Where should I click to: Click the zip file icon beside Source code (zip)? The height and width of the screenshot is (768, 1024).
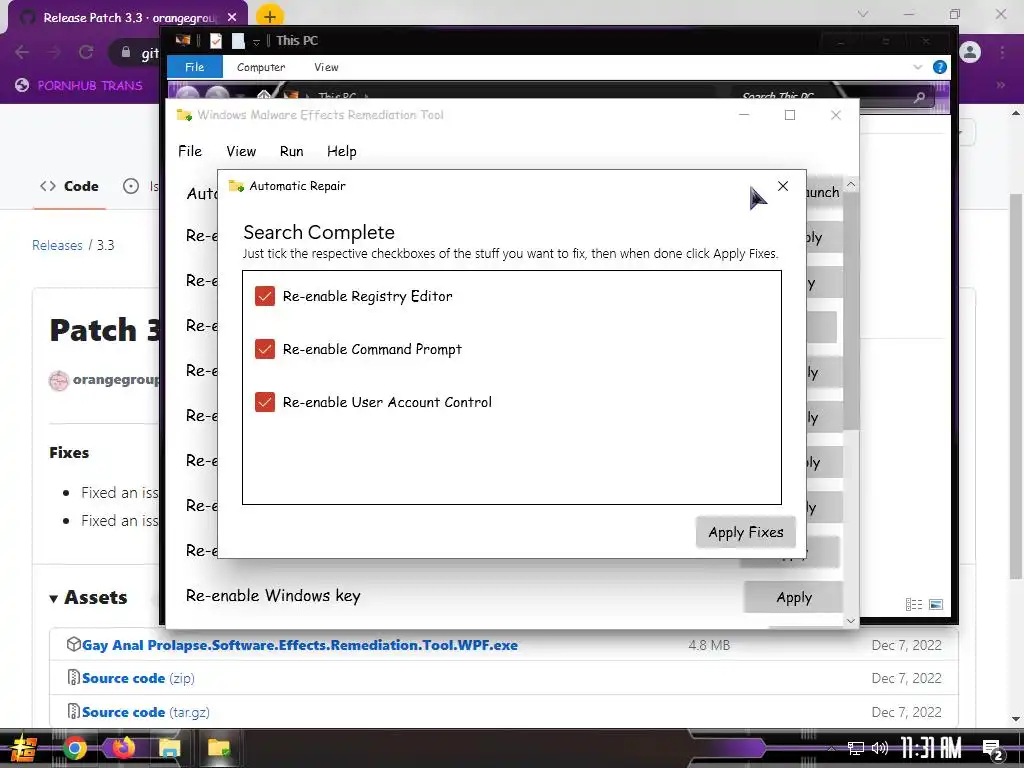[74, 677]
